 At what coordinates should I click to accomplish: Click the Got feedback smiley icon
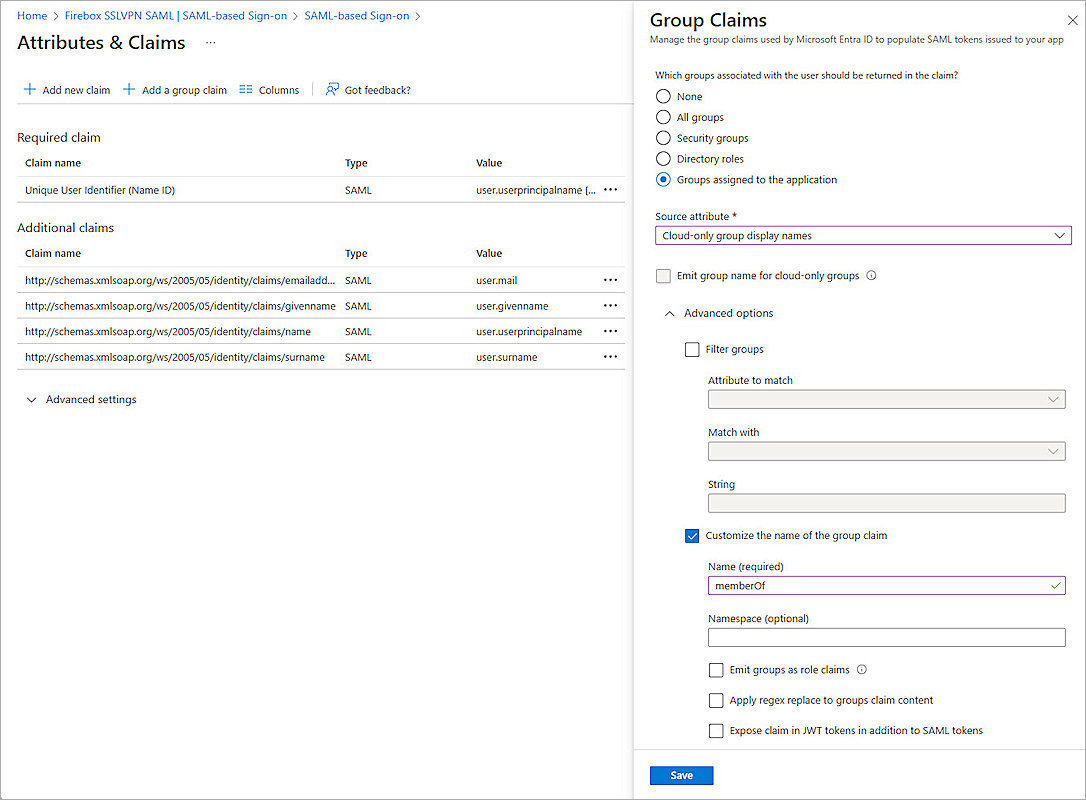(x=331, y=89)
